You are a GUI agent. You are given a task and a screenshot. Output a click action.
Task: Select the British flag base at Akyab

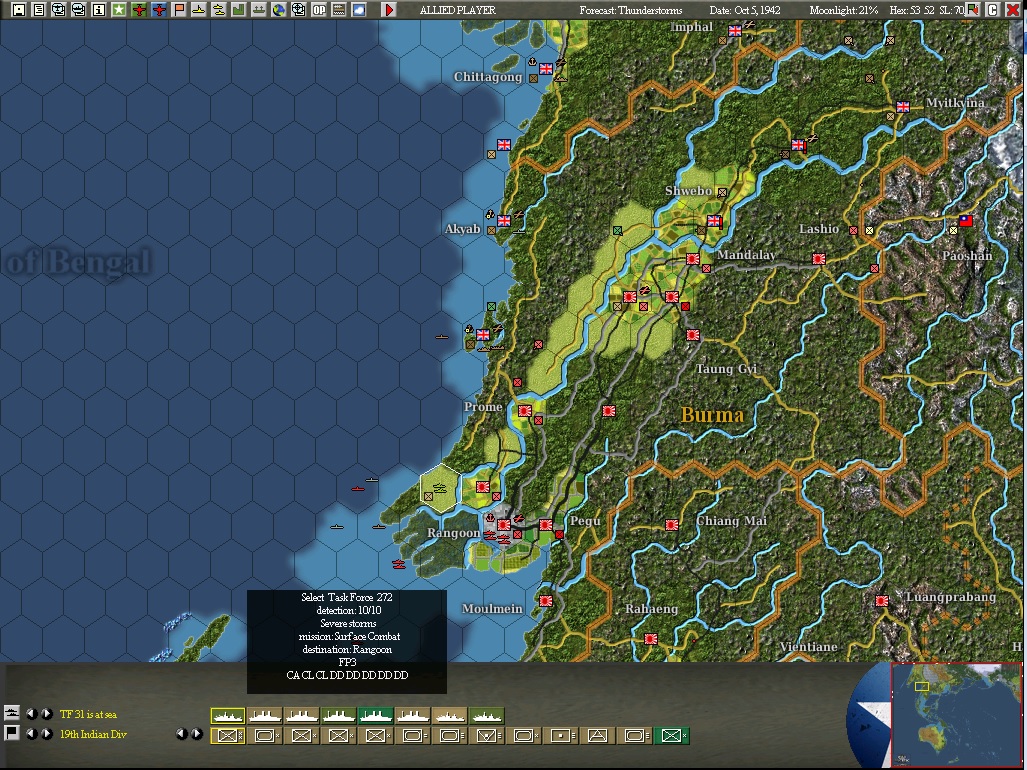(x=504, y=221)
